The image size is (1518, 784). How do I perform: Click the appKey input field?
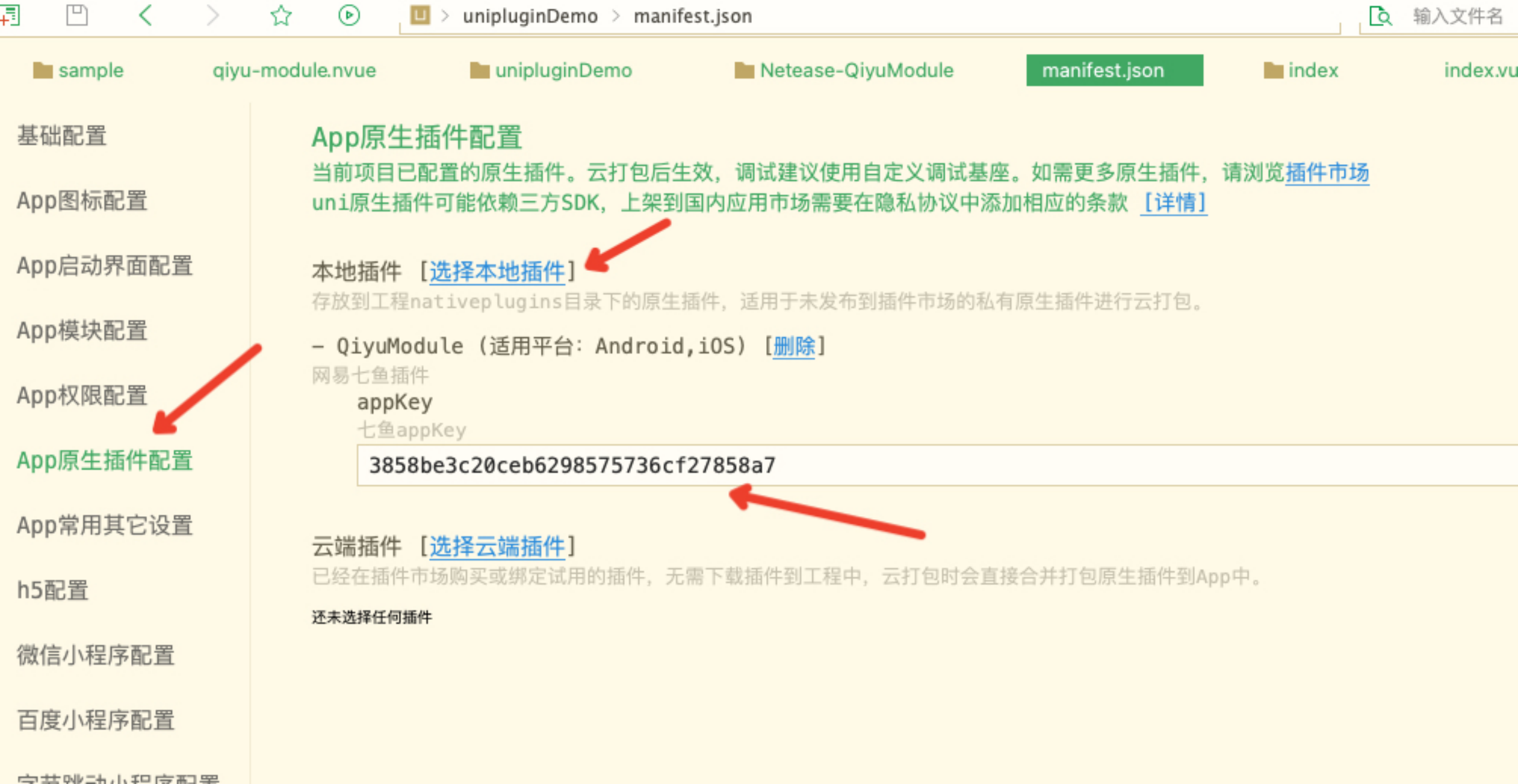pos(937,465)
